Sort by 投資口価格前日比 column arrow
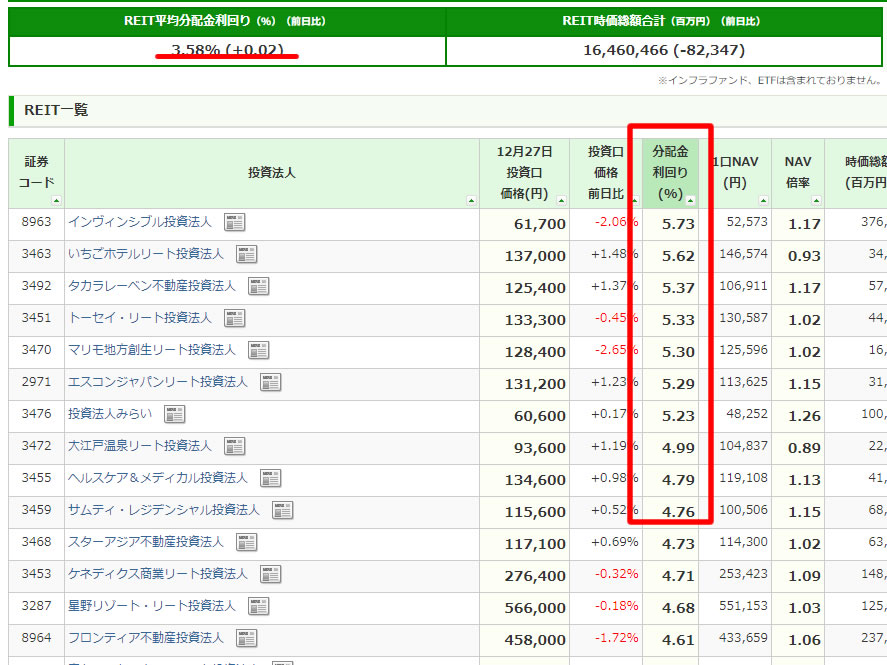Screen dimensions: 887x665 click(635, 201)
